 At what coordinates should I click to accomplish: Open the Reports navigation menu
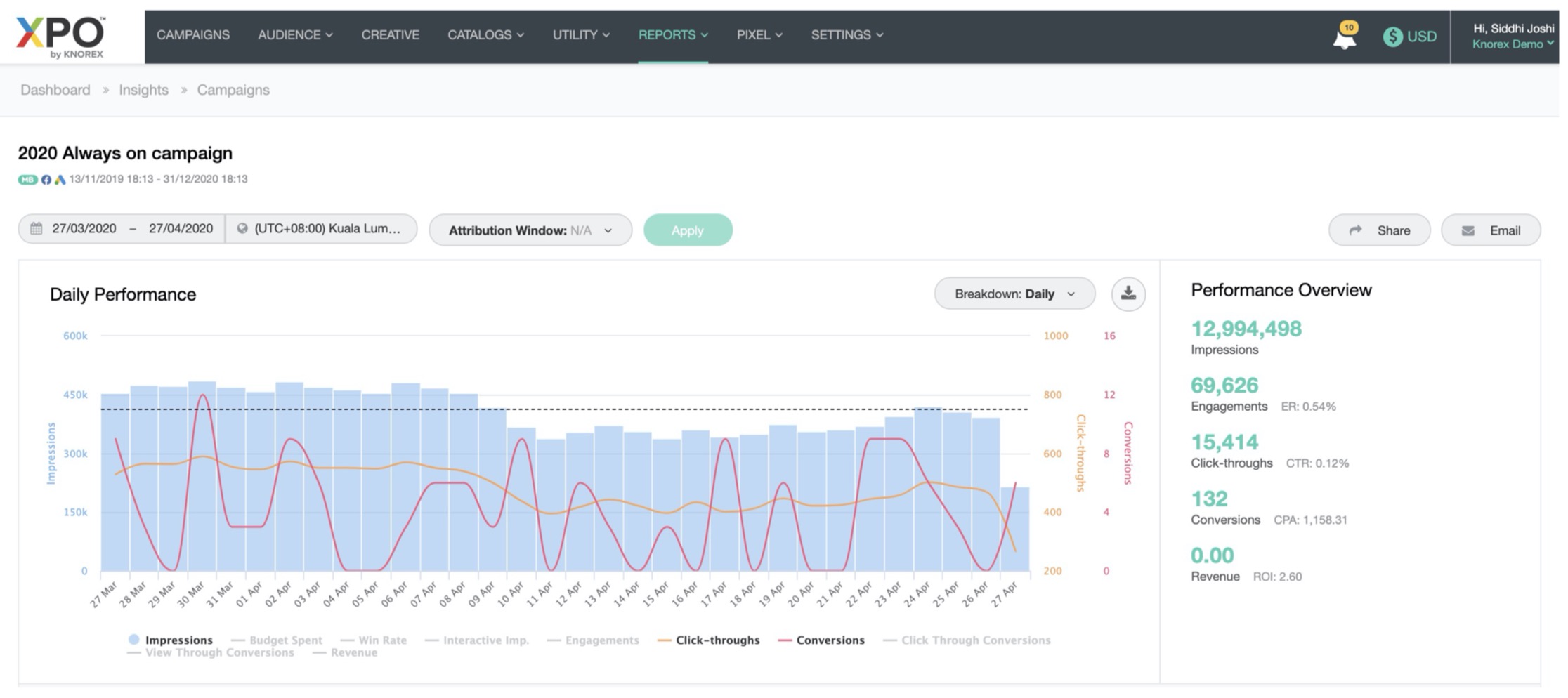tap(672, 35)
